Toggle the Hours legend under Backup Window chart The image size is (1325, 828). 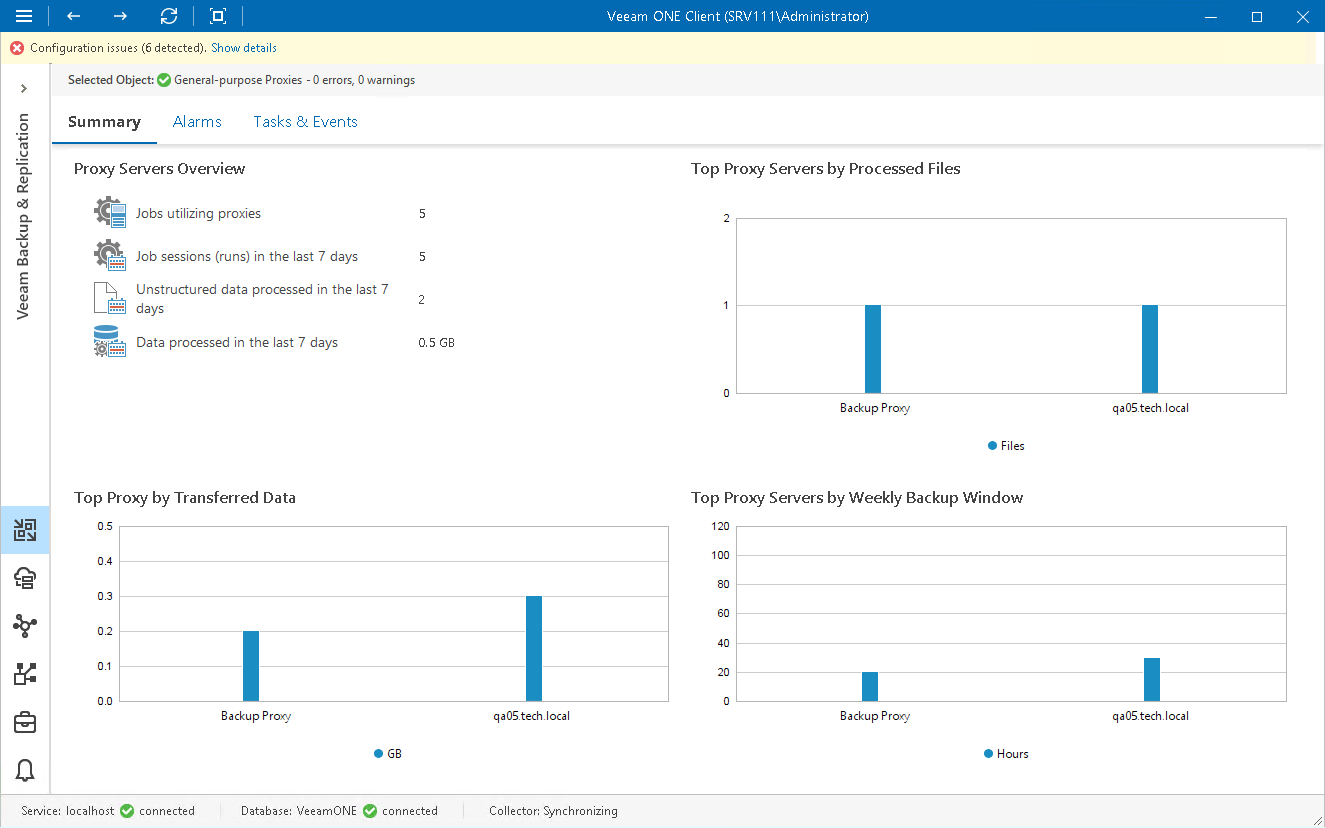coord(1005,753)
